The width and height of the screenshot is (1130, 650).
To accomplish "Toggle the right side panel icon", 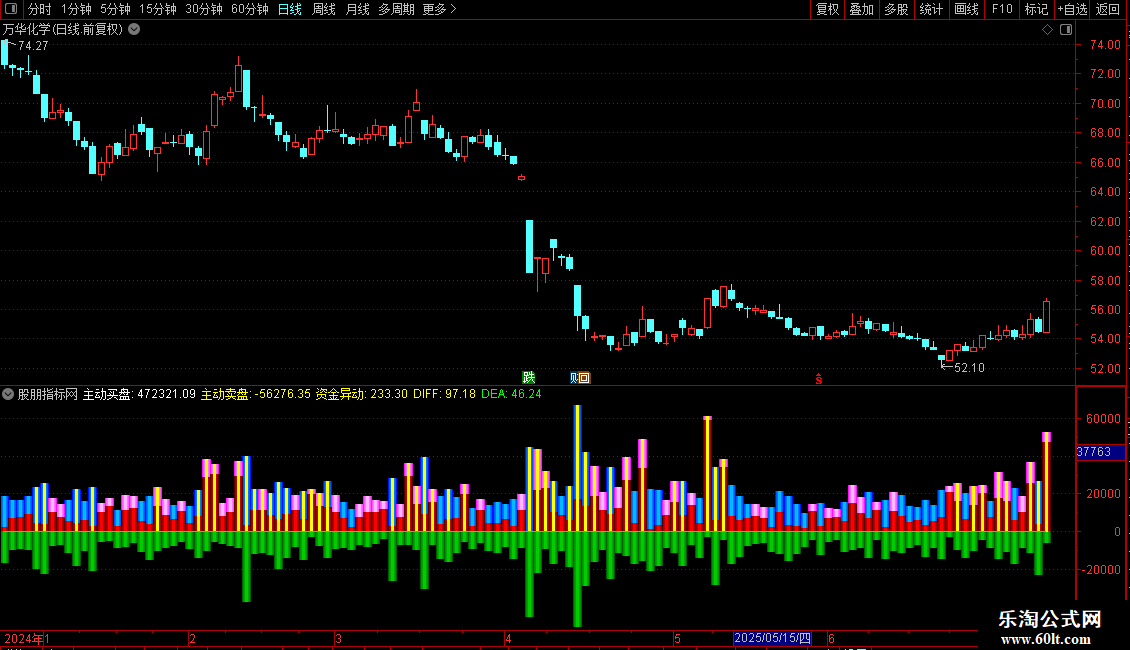I will point(1066,30).
